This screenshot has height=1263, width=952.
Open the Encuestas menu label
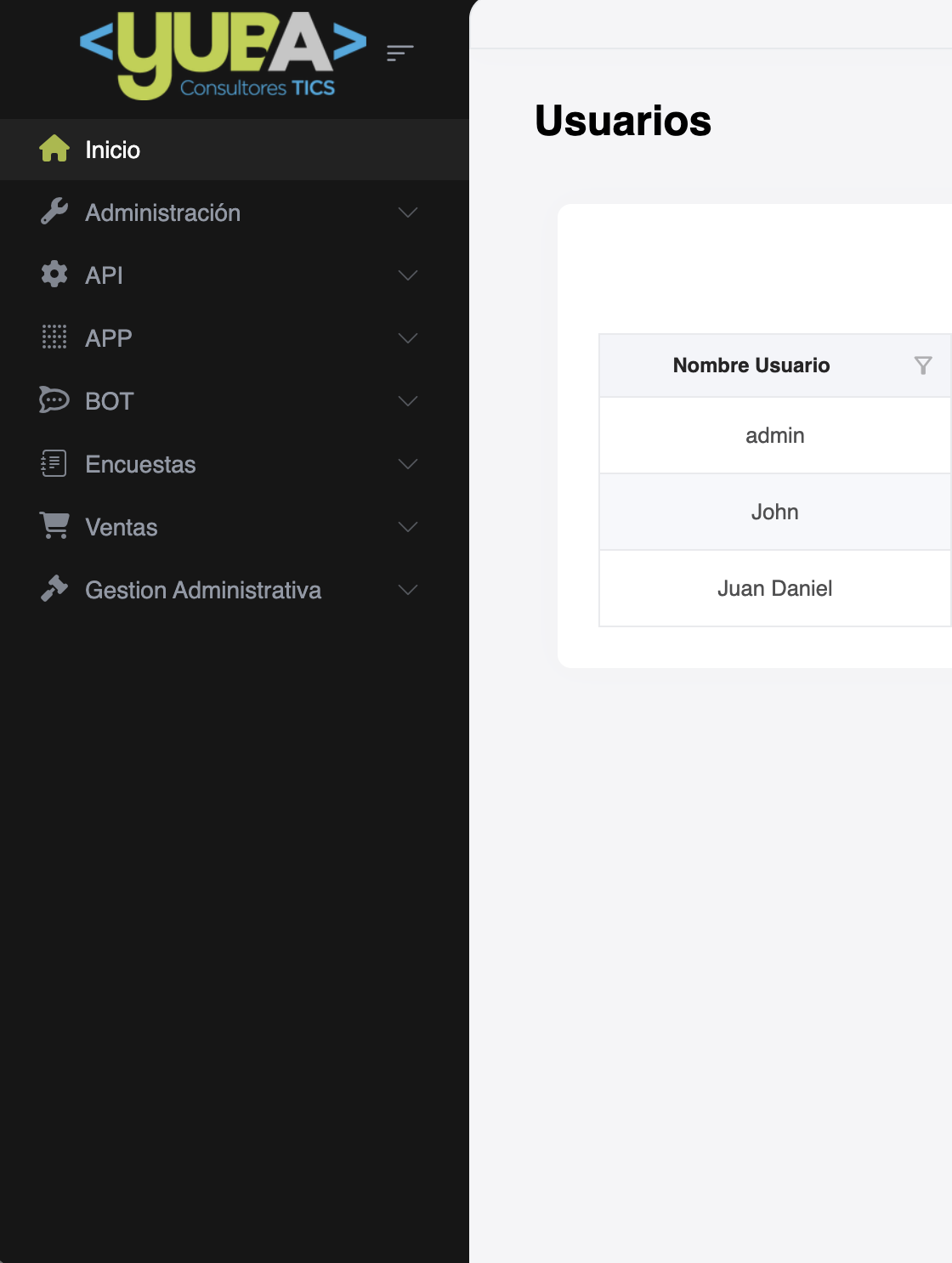[140, 464]
